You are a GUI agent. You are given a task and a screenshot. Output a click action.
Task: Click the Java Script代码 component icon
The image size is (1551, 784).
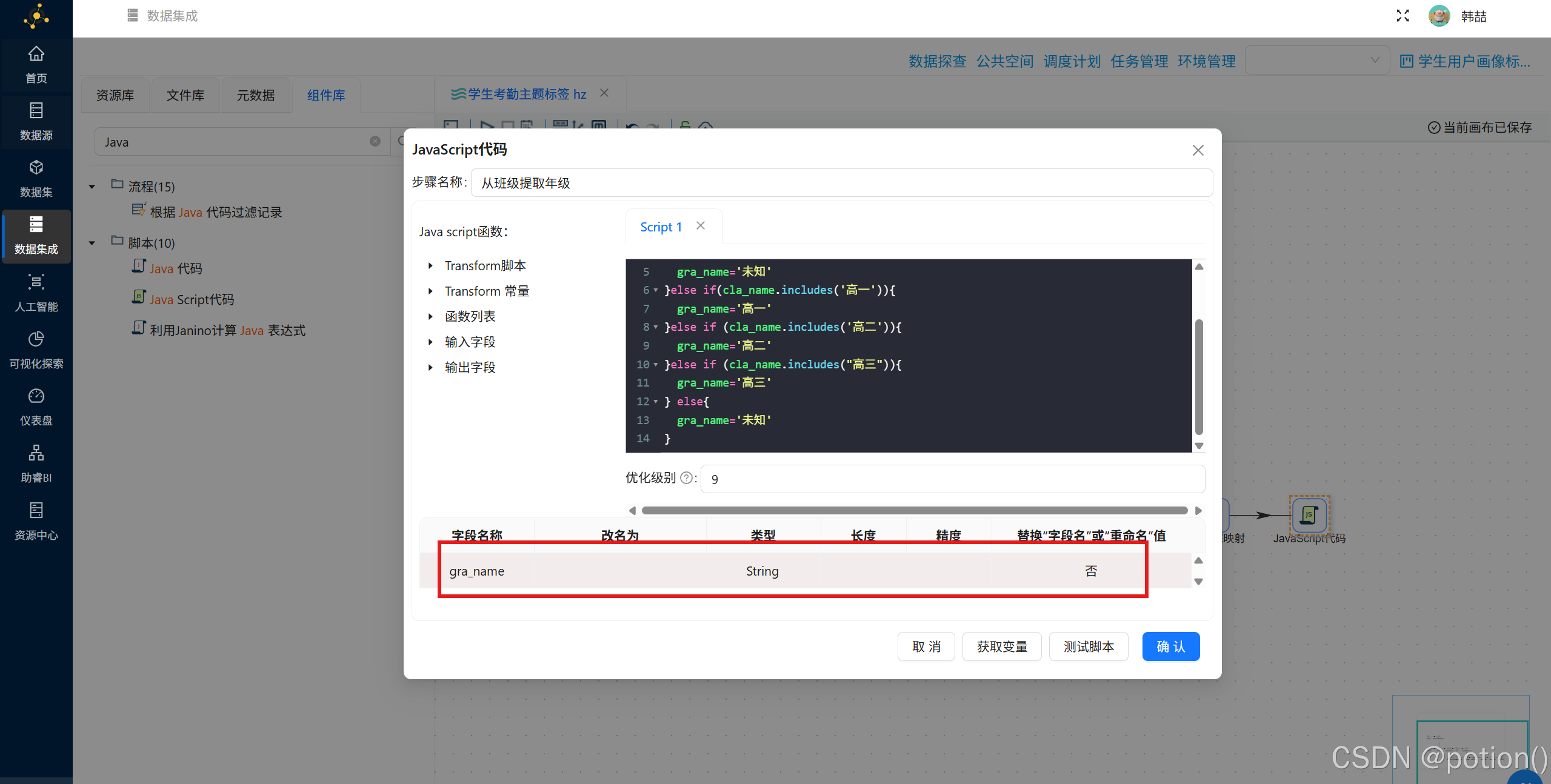138,297
